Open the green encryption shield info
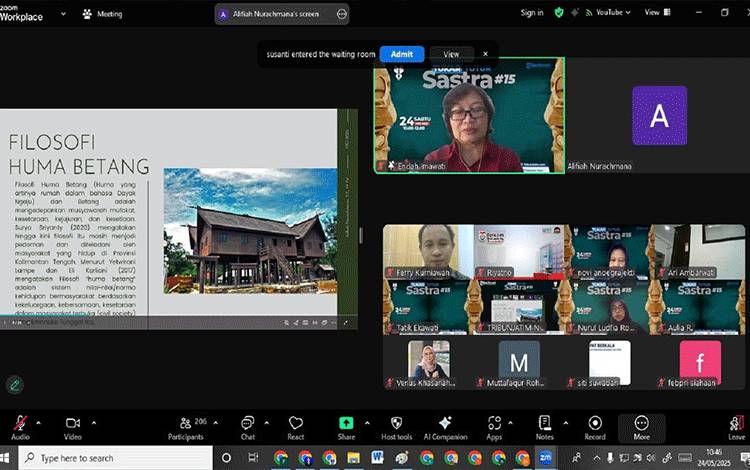 coord(559,12)
